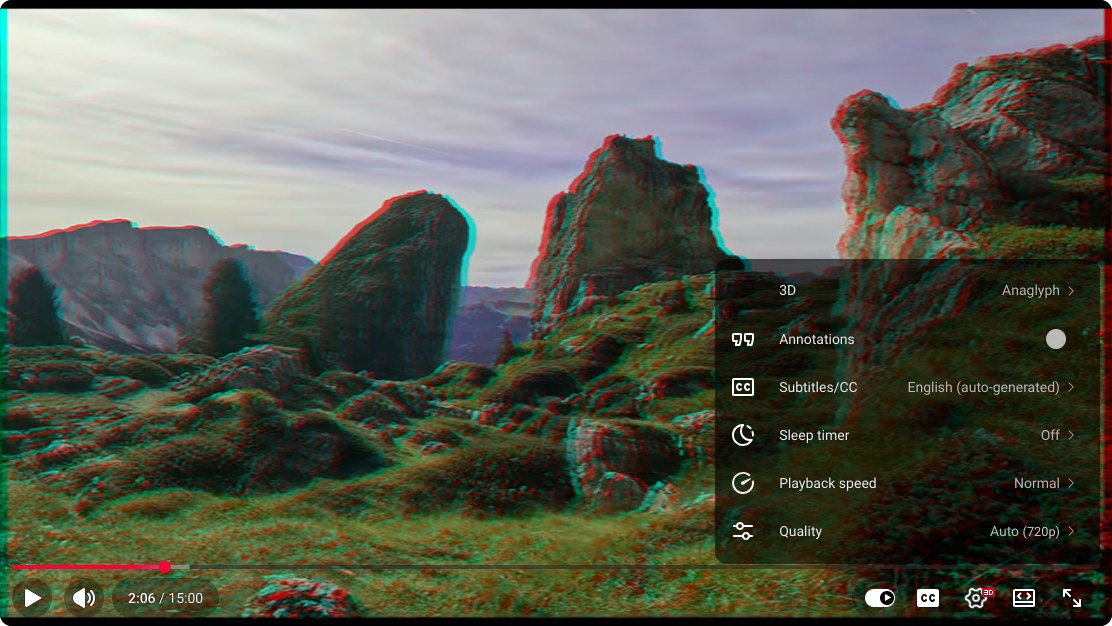This screenshot has height=626, width=1112.
Task: Expand the Sleep timer Off value
Action: pos(1057,435)
